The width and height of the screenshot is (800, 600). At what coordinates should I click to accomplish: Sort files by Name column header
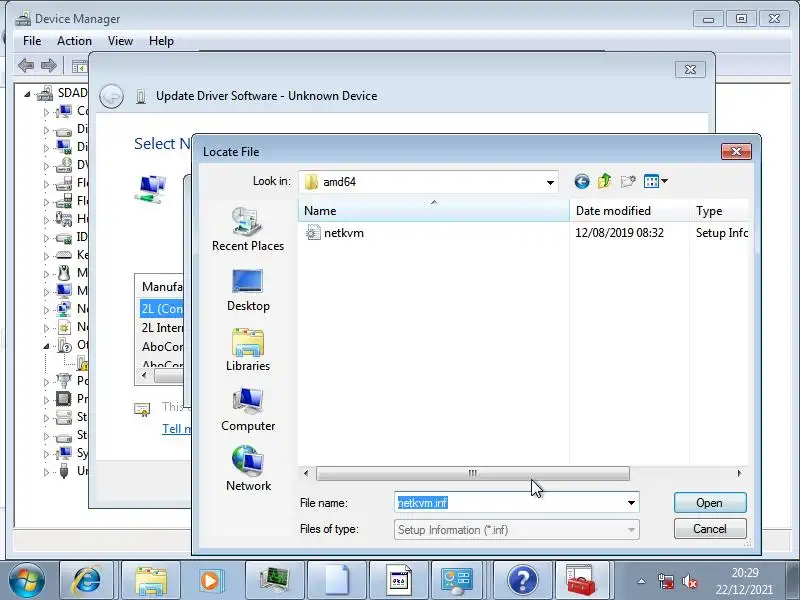point(433,211)
